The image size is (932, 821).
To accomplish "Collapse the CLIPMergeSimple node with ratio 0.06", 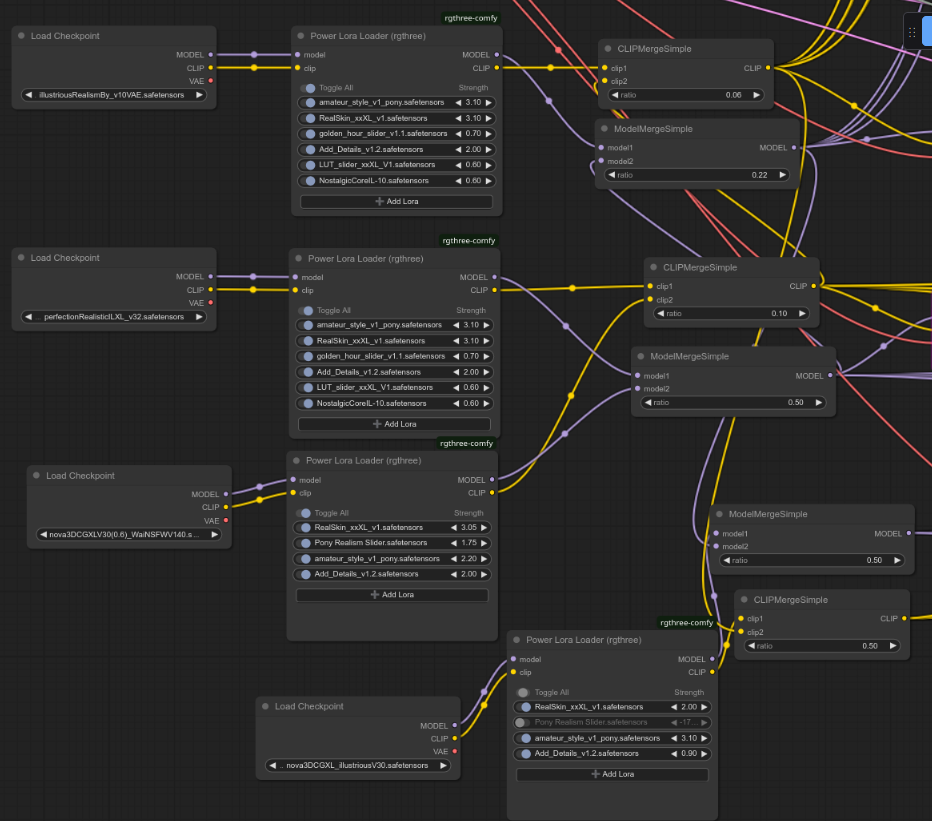I will (608, 49).
